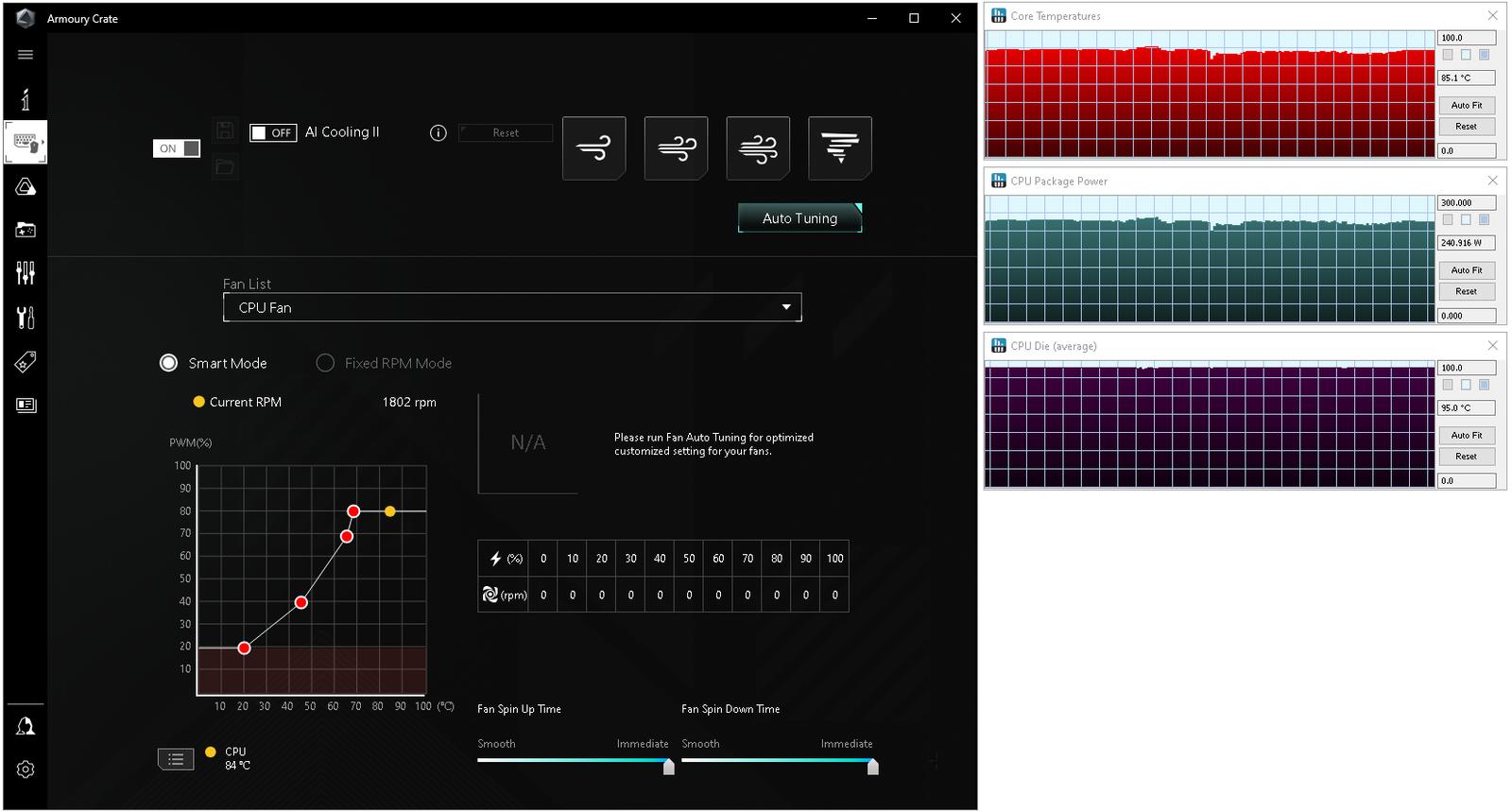Open the Game Library sidebar icon
Image resolution: width=1512 pixels, height=812 pixels.
pyautogui.click(x=26, y=230)
